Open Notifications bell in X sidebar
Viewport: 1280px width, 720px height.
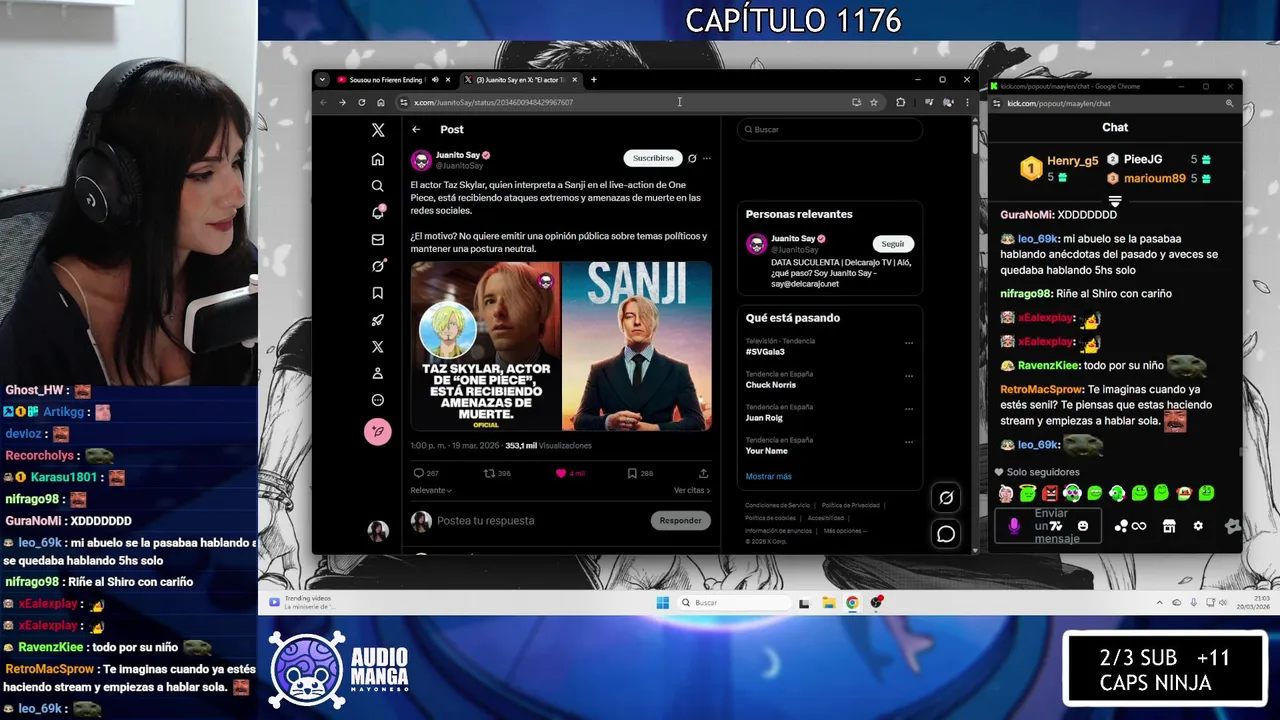click(377, 212)
